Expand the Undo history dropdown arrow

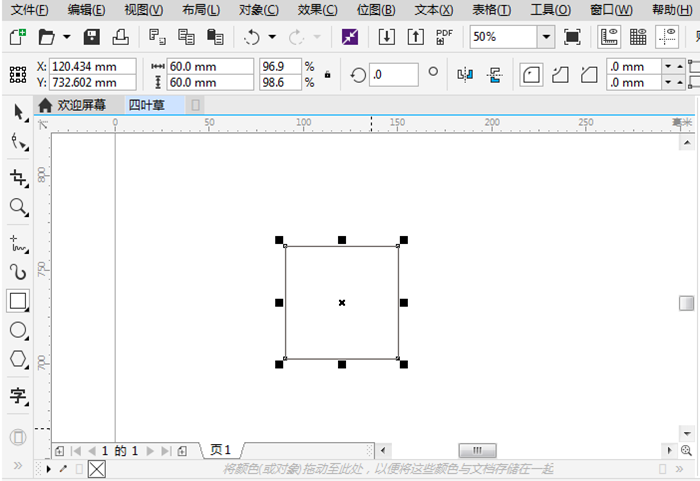272,37
